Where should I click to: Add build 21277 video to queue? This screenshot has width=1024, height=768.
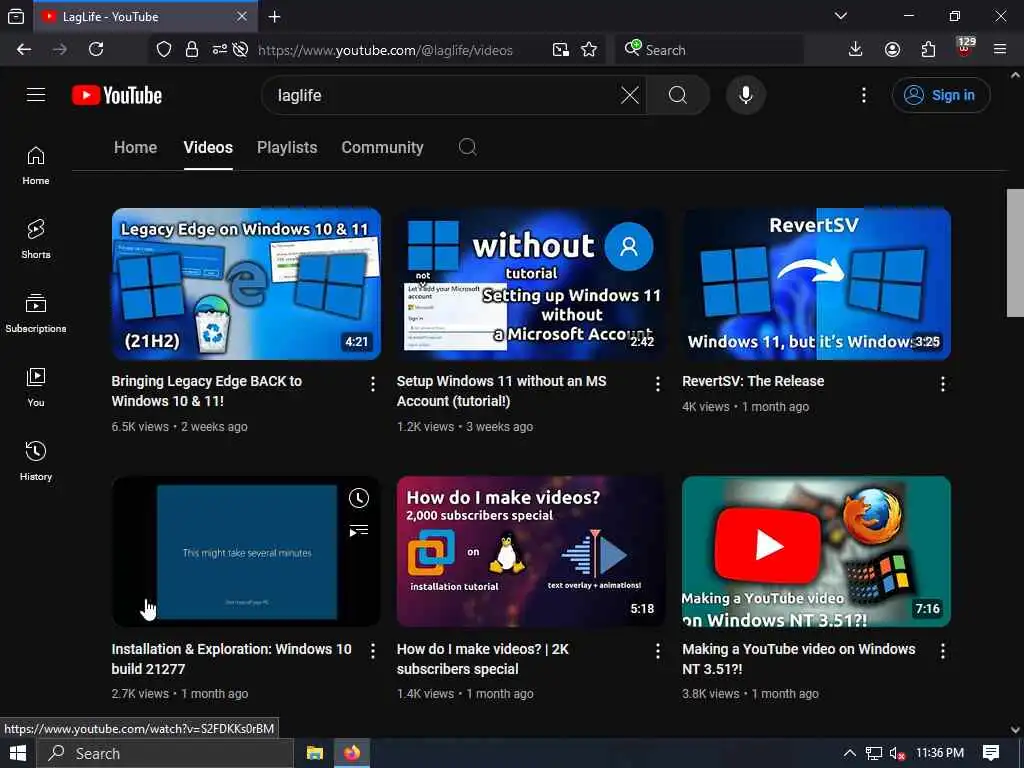tap(359, 530)
